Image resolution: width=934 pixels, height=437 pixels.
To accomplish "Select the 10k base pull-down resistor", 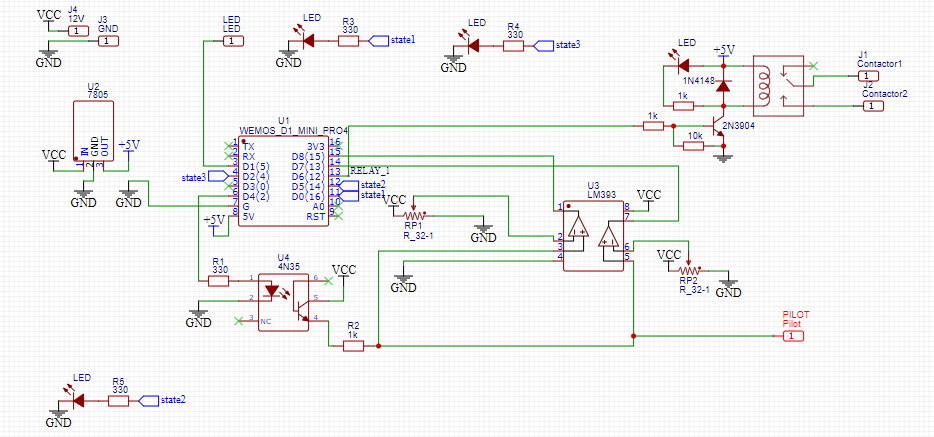I will (693, 146).
